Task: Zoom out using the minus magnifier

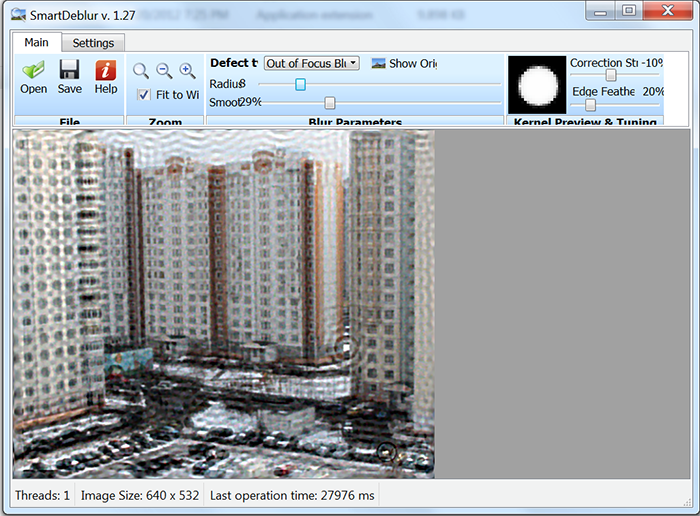Action: coord(164,71)
